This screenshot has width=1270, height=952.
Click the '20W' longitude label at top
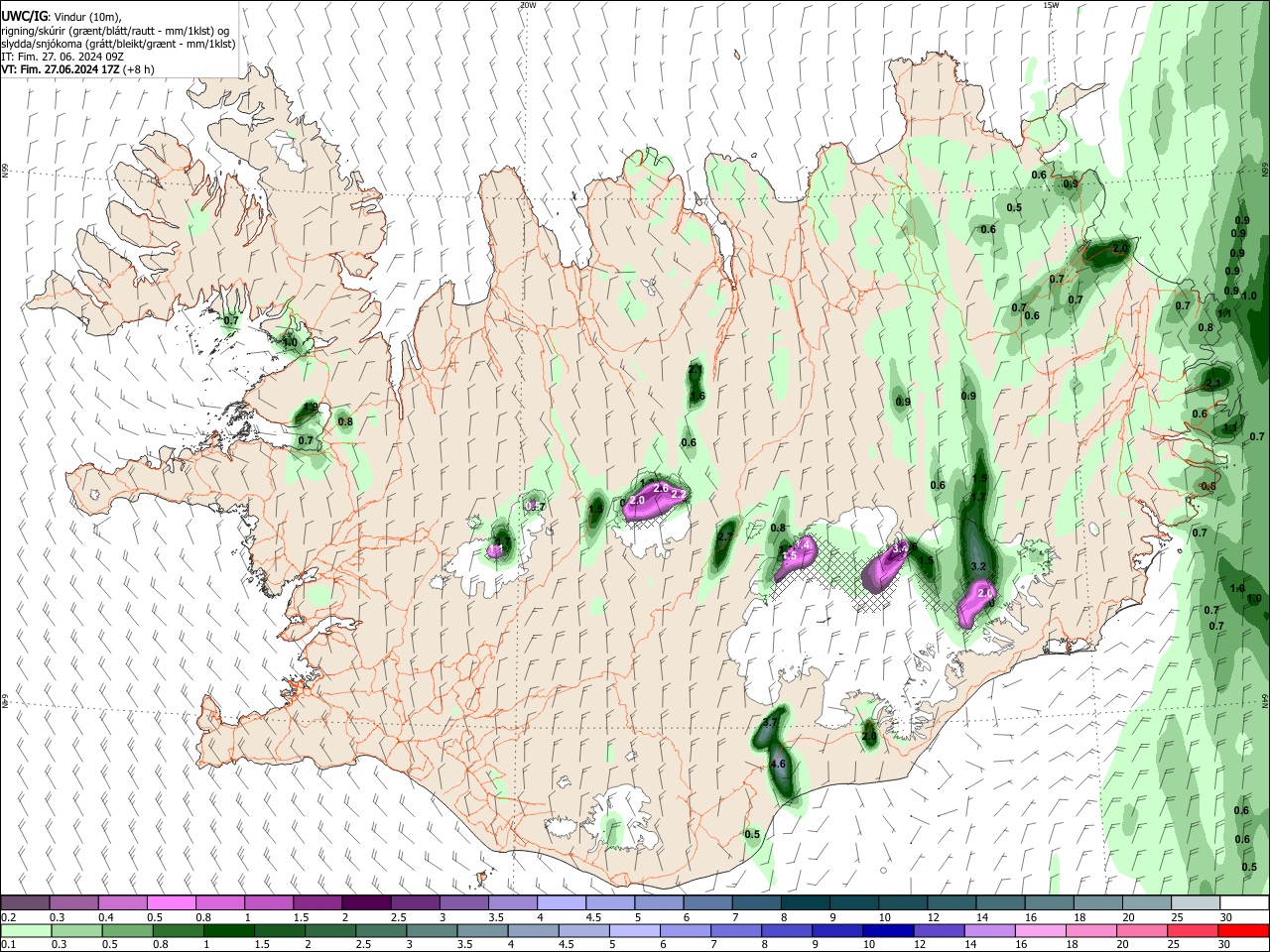pyautogui.click(x=528, y=5)
